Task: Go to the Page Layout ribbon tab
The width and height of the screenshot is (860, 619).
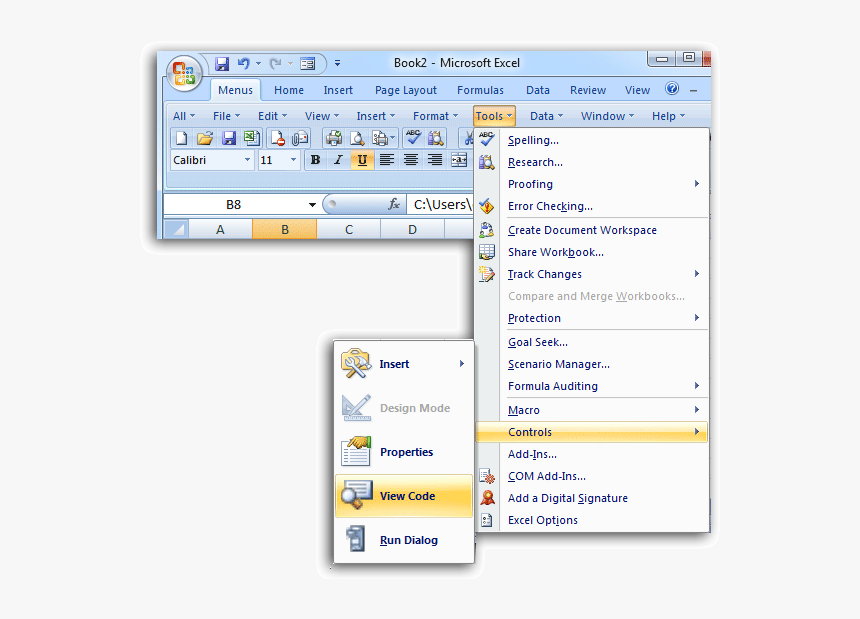Action: (x=406, y=90)
